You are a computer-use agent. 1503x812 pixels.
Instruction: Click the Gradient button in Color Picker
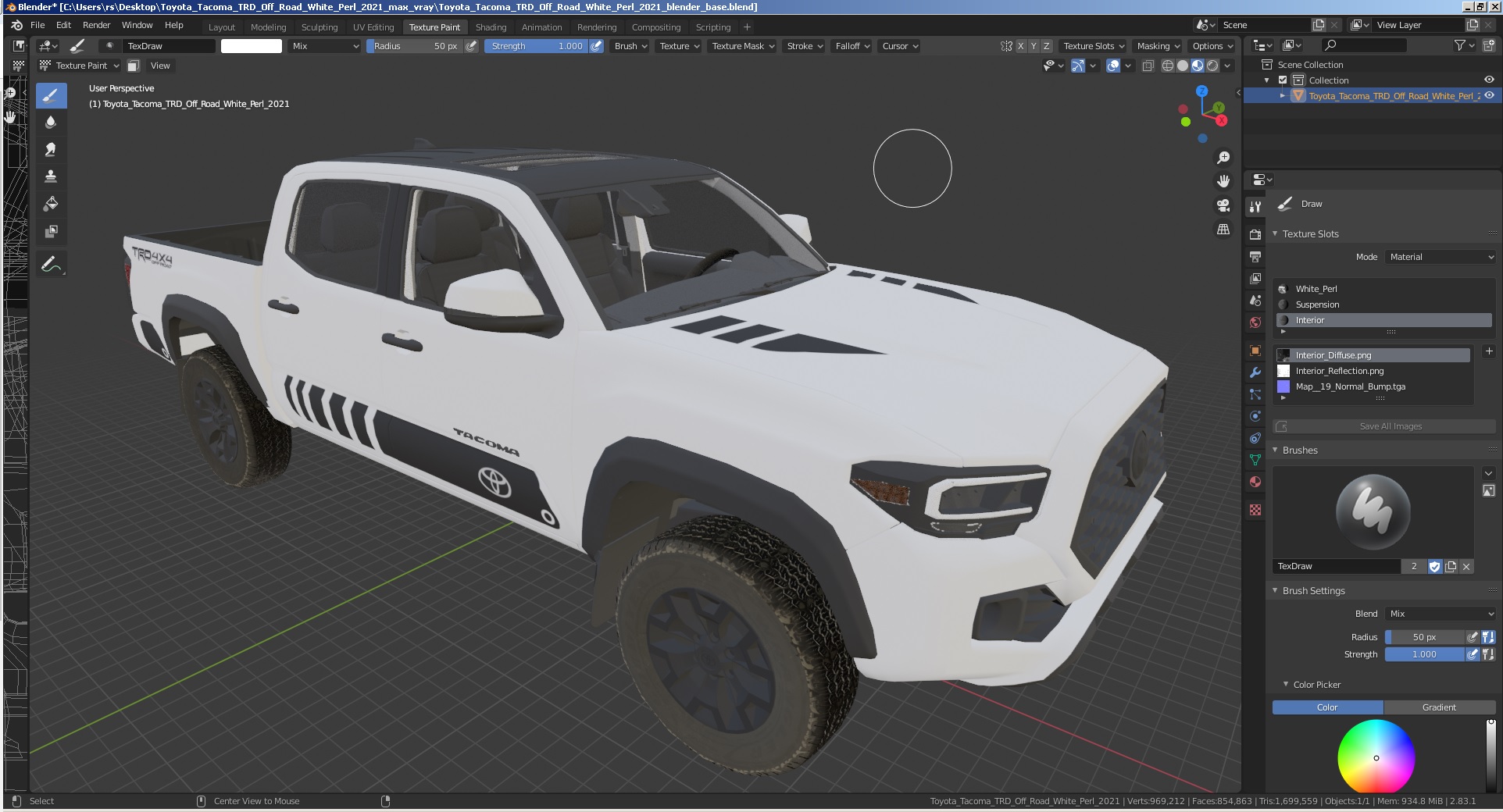[x=1439, y=707]
